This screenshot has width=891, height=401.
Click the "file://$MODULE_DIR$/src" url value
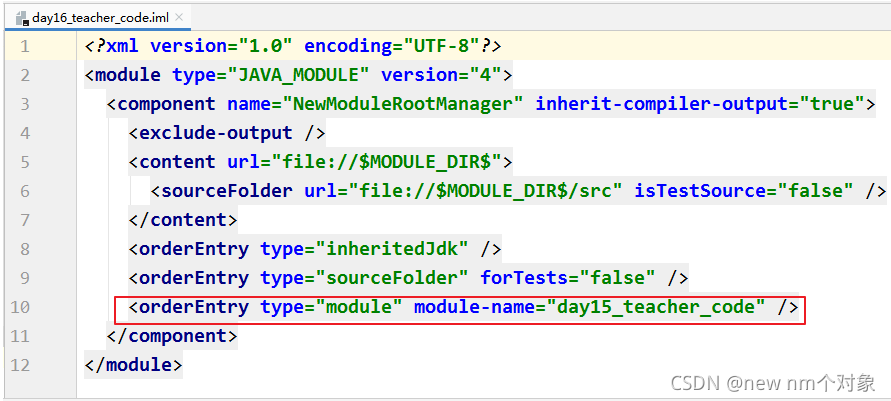(486, 191)
